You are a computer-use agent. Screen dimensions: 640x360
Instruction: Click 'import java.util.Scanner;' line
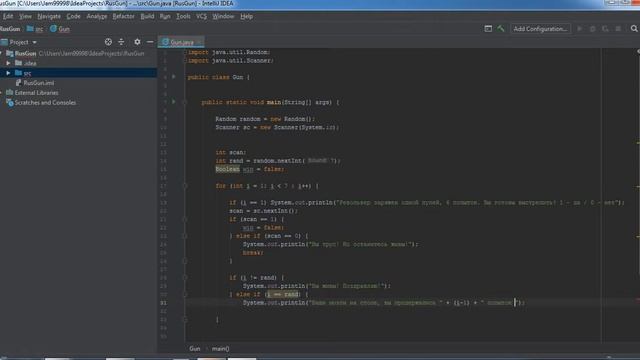pyautogui.click(x=231, y=60)
